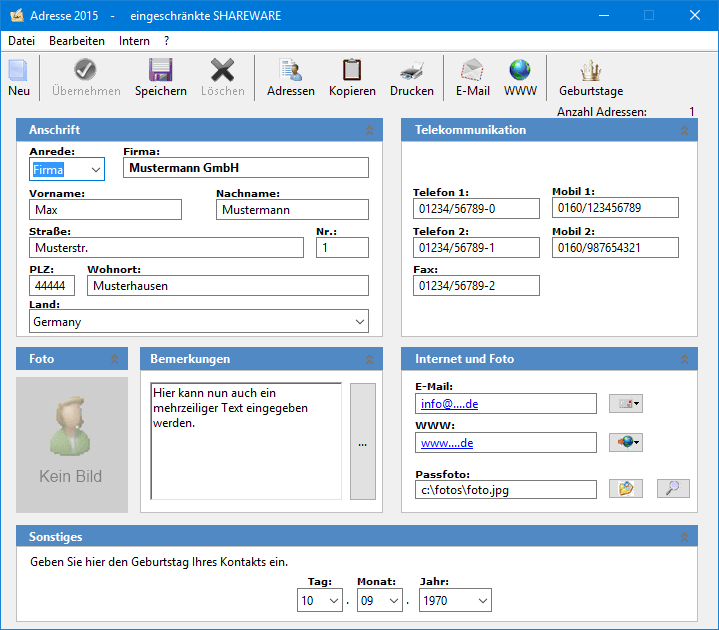
Task: Collapse the Bemerkungen panel
Action: (x=369, y=359)
